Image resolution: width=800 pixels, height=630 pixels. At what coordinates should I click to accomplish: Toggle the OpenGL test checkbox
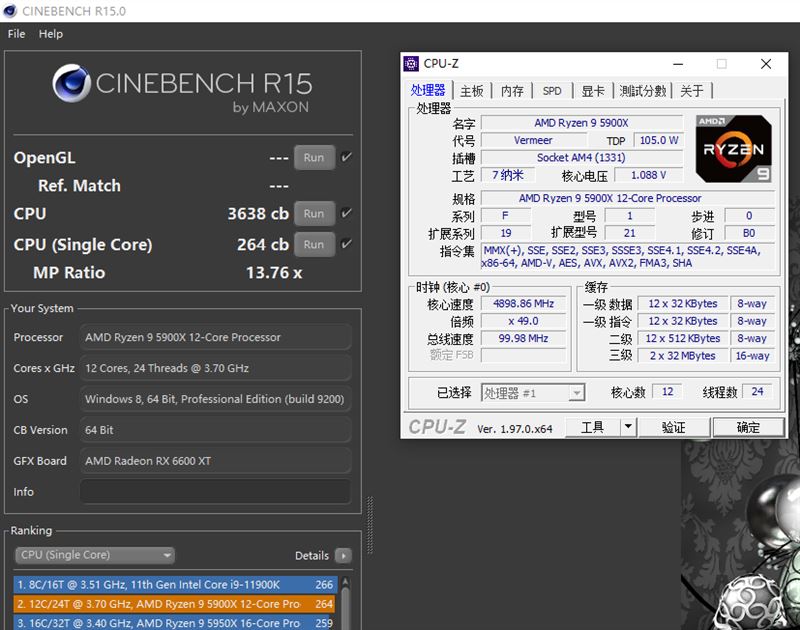tap(346, 157)
